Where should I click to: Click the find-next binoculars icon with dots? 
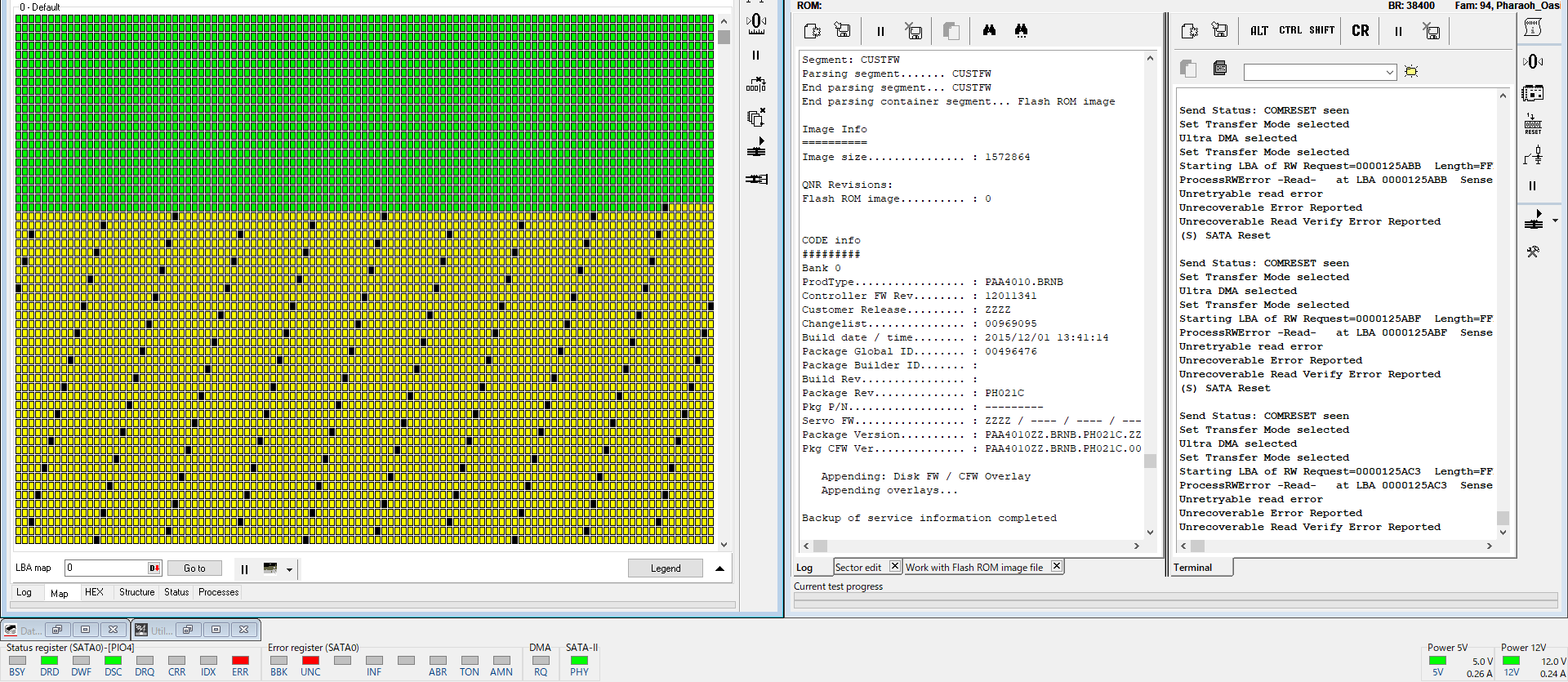pos(1021,31)
